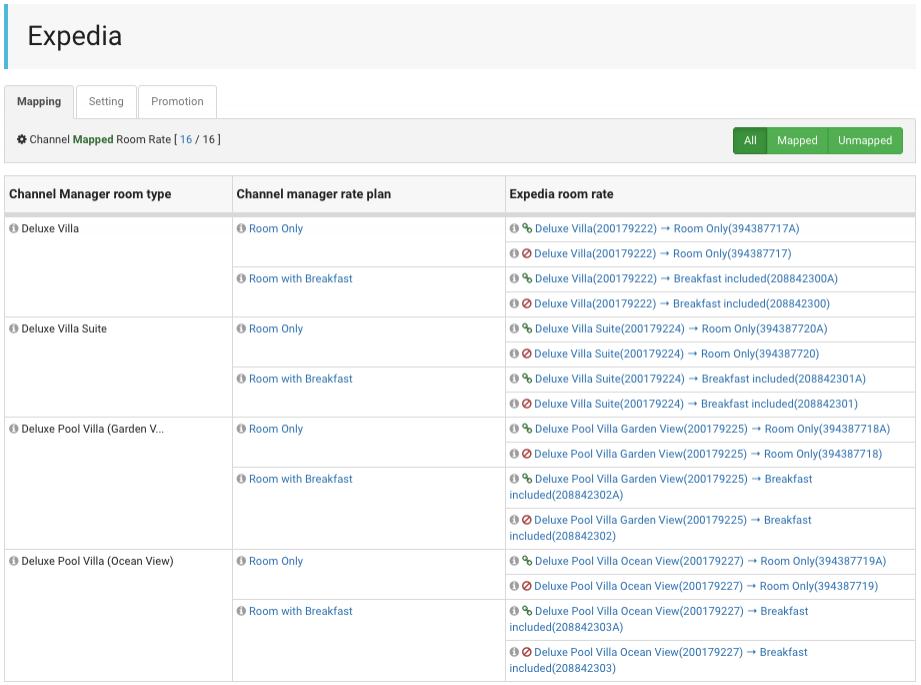921x685 pixels.
Task: Open Deluxe Villa Suite Room Only(394387720A) mapping
Action: point(681,329)
